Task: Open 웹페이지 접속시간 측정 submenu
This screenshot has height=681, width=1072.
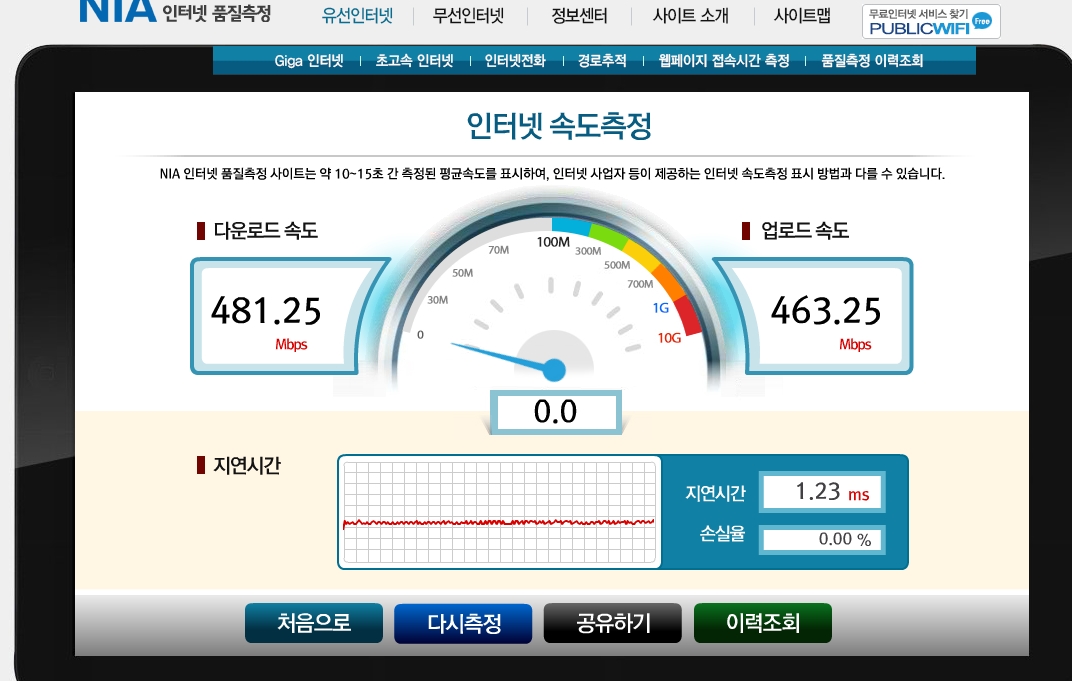Action: pos(724,61)
